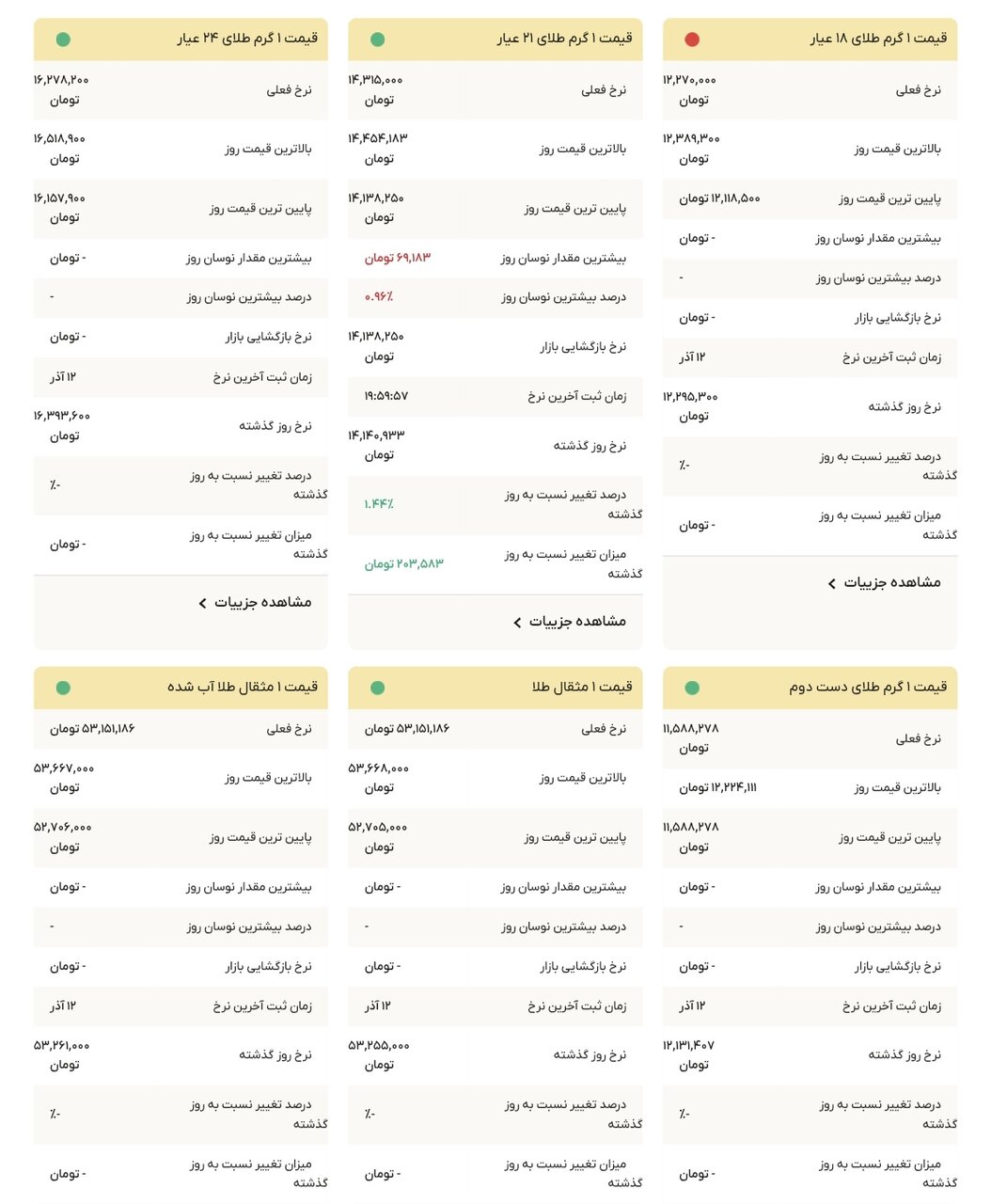
Task: Click the green status dot on 1 mesghal gold card
Action: click(378, 688)
